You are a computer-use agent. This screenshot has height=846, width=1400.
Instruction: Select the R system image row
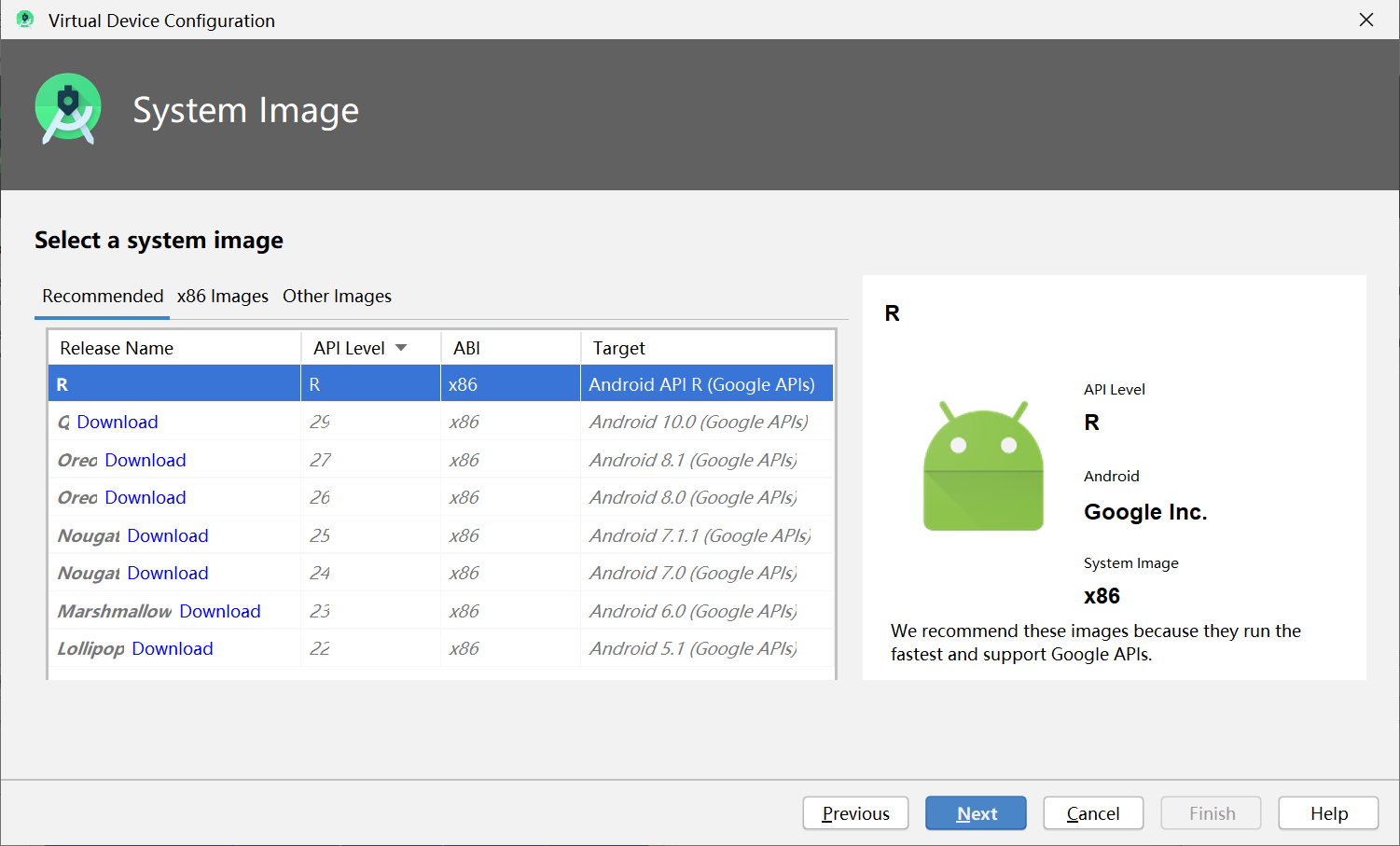click(440, 384)
